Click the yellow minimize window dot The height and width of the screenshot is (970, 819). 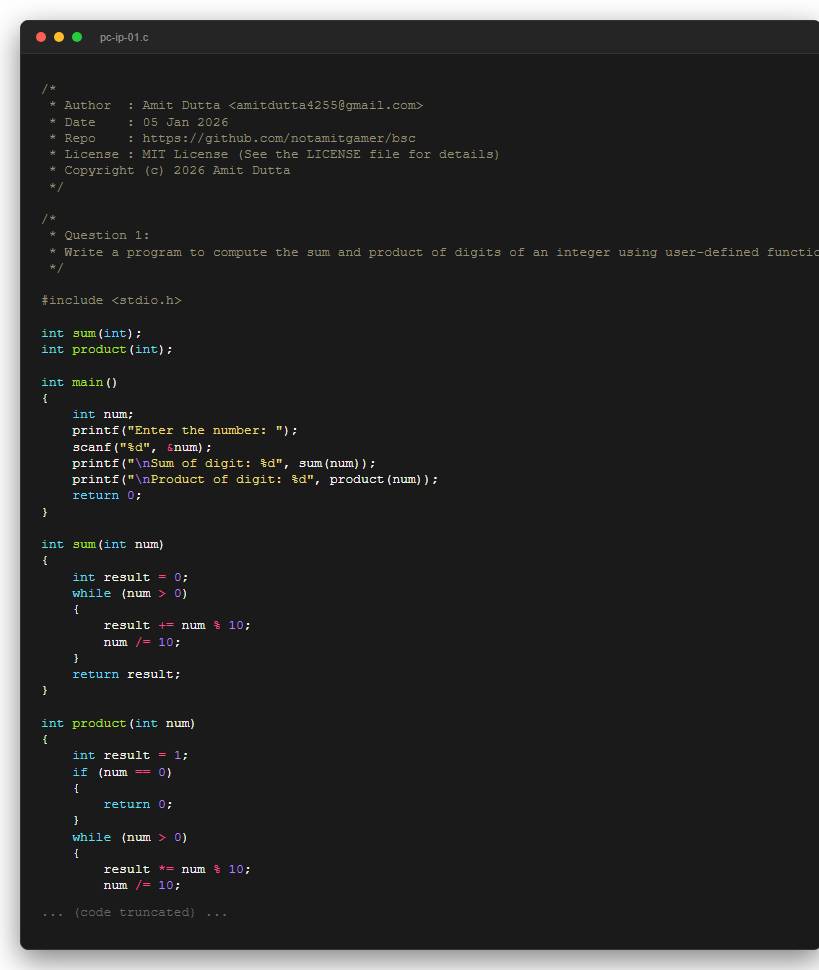59,37
